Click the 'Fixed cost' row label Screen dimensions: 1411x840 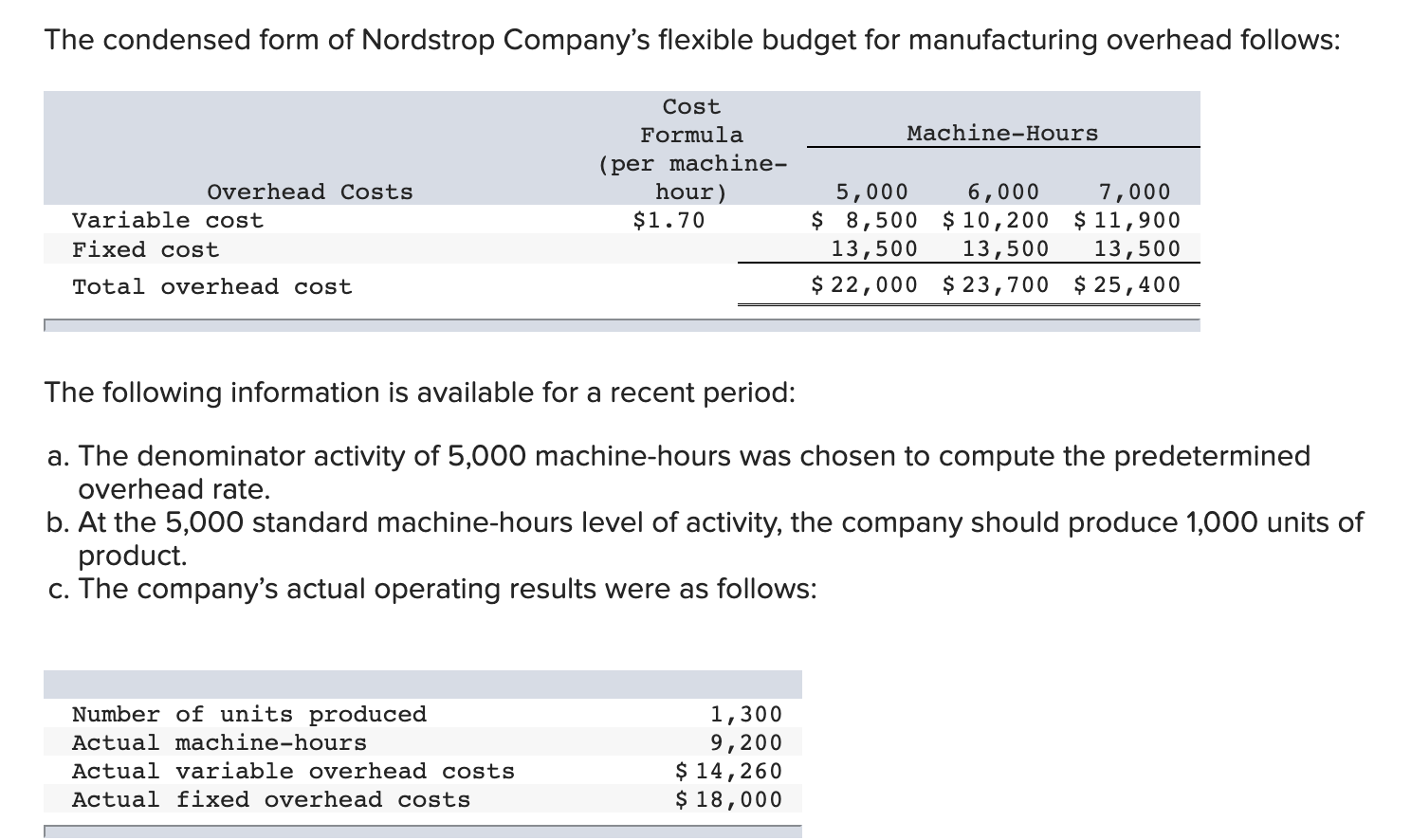[145, 249]
